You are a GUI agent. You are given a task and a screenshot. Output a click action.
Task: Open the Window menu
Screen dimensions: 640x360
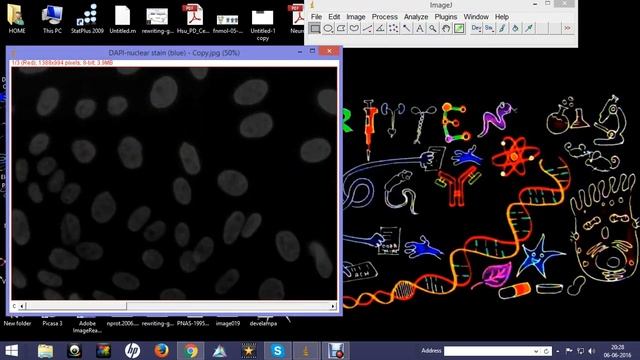click(476, 17)
